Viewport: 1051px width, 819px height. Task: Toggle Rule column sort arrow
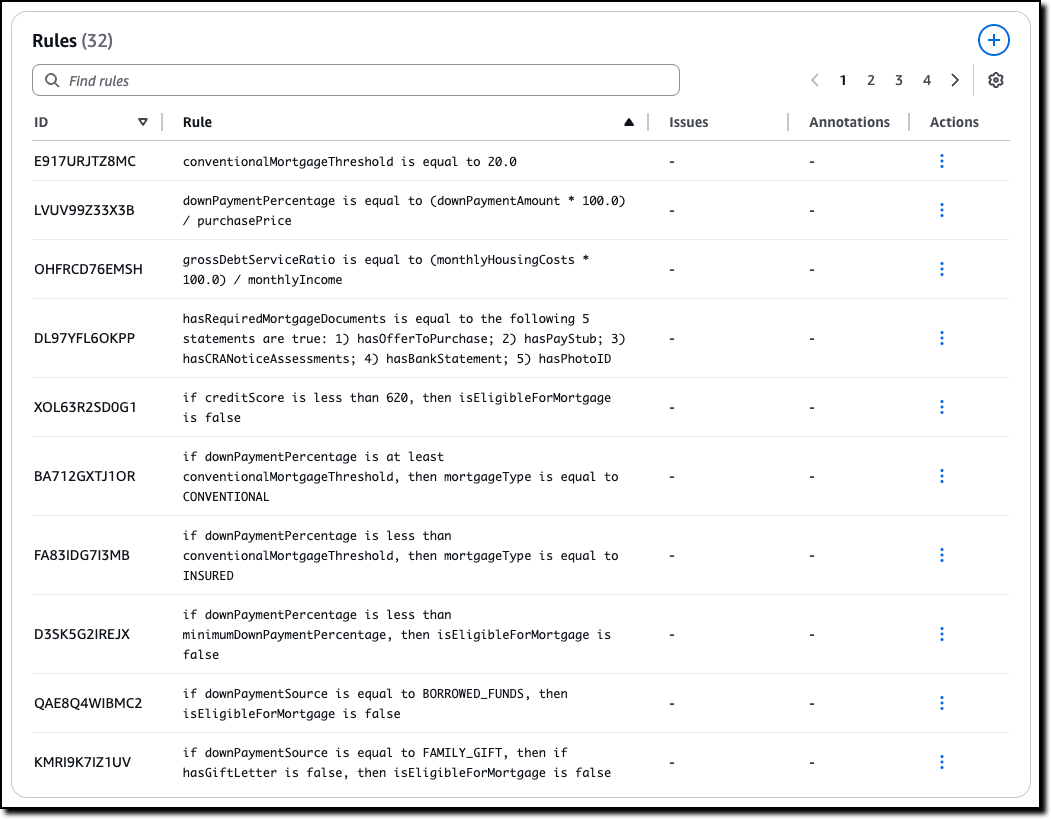(x=628, y=122)
